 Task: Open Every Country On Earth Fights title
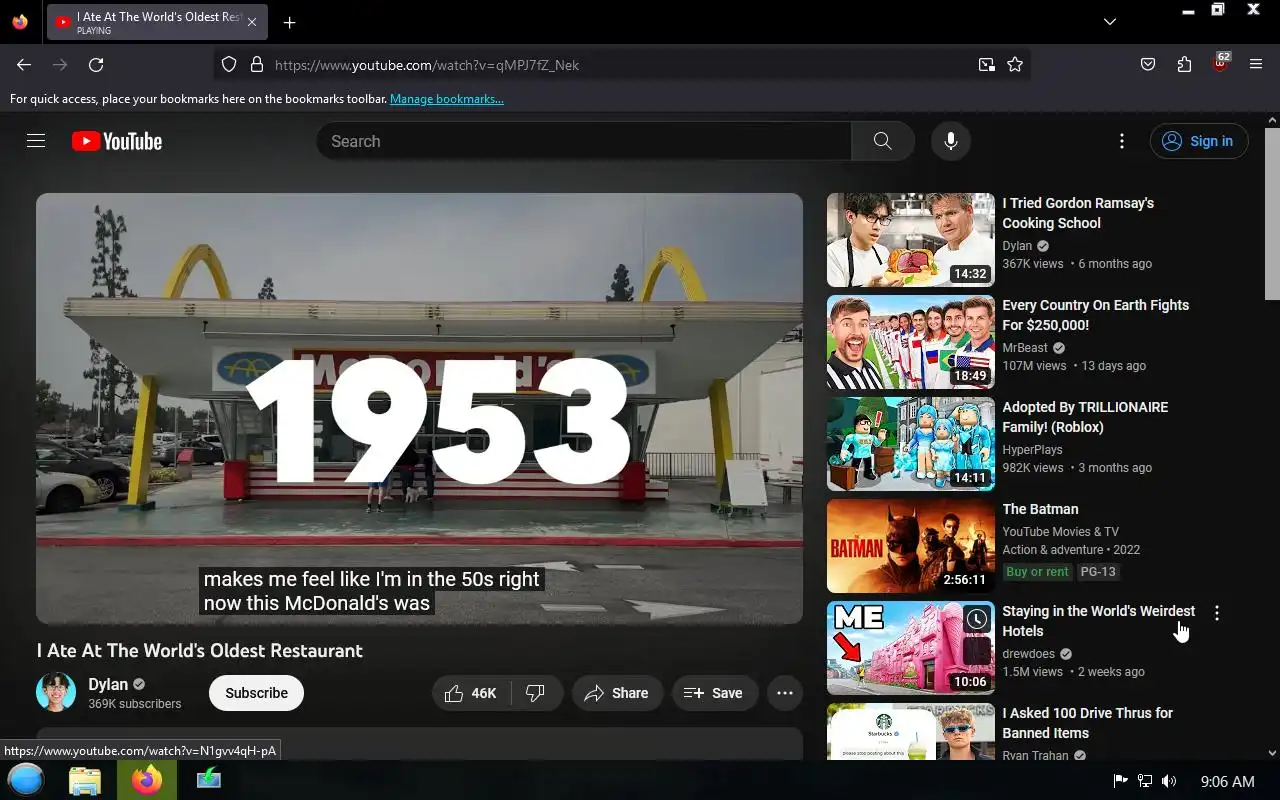[1095, 315]
